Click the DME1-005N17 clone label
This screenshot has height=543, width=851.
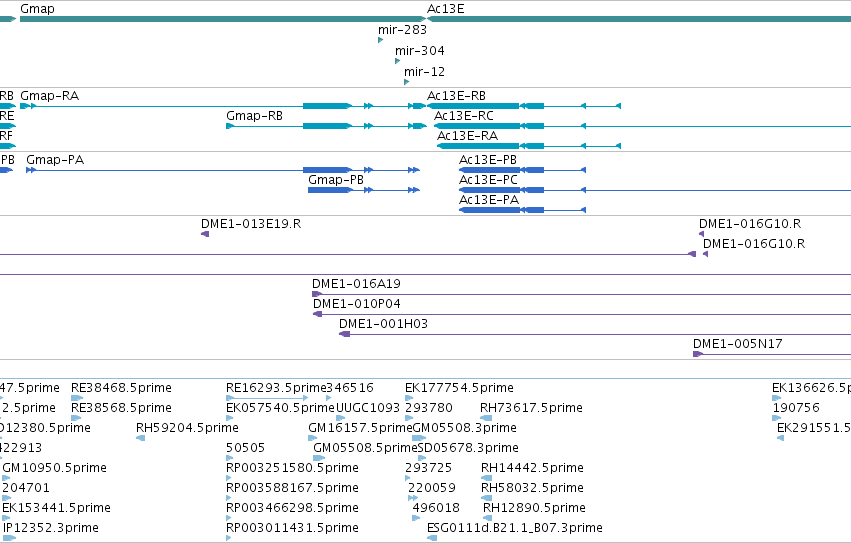(x=738, y=344)
